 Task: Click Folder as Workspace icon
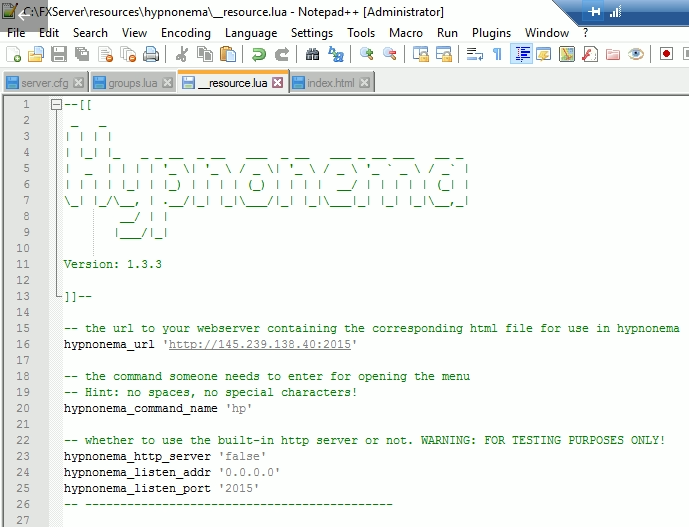coord(613,55)
